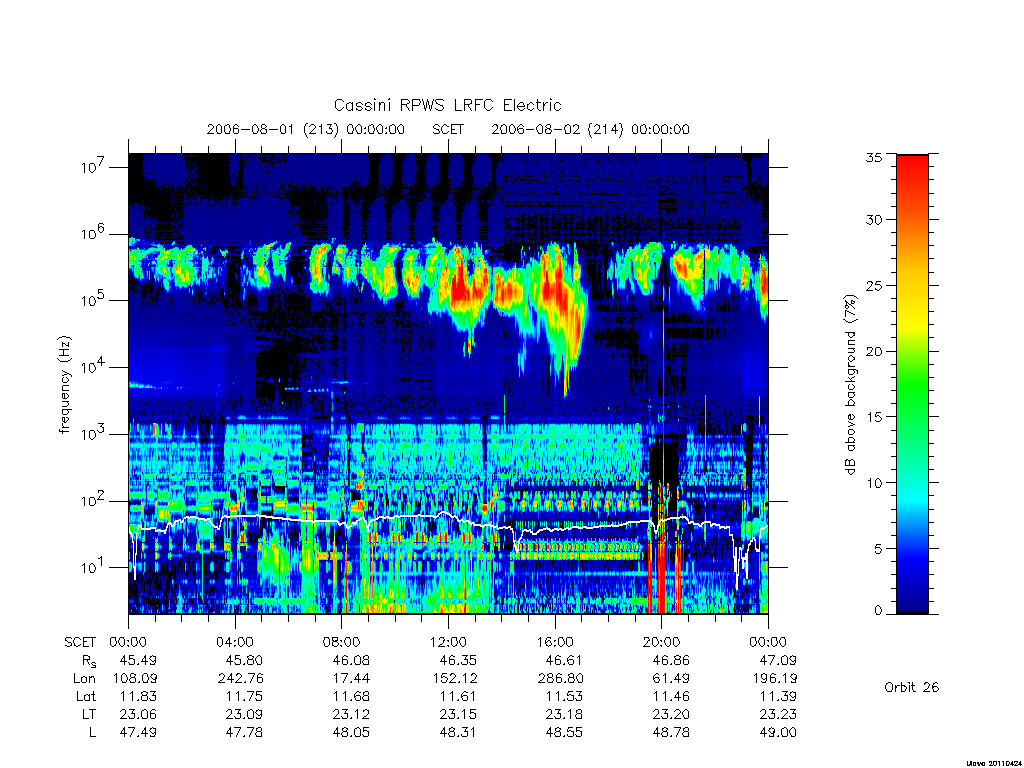Click the Lon value '61.49'
This screenshot has height=768, width=1024.
click(x=671, y=679)
